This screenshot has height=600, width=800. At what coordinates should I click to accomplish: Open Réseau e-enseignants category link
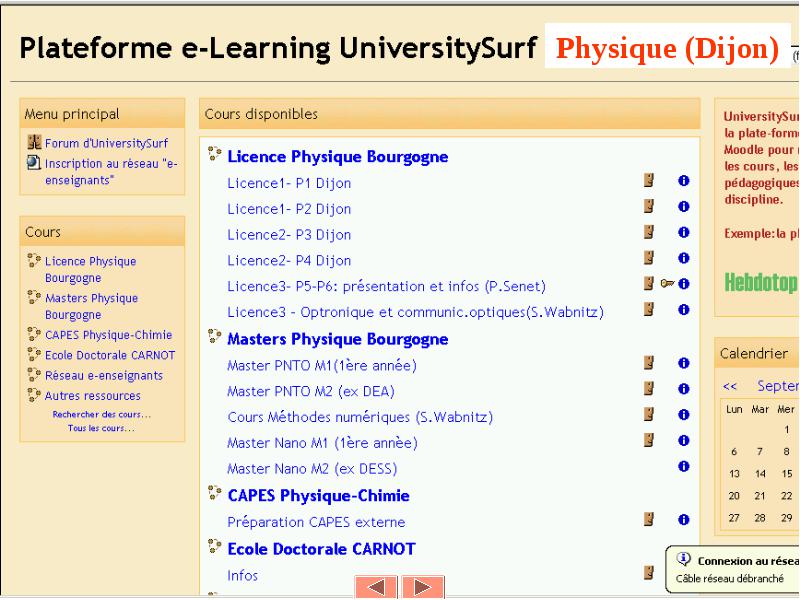click(x=104, y=376)
